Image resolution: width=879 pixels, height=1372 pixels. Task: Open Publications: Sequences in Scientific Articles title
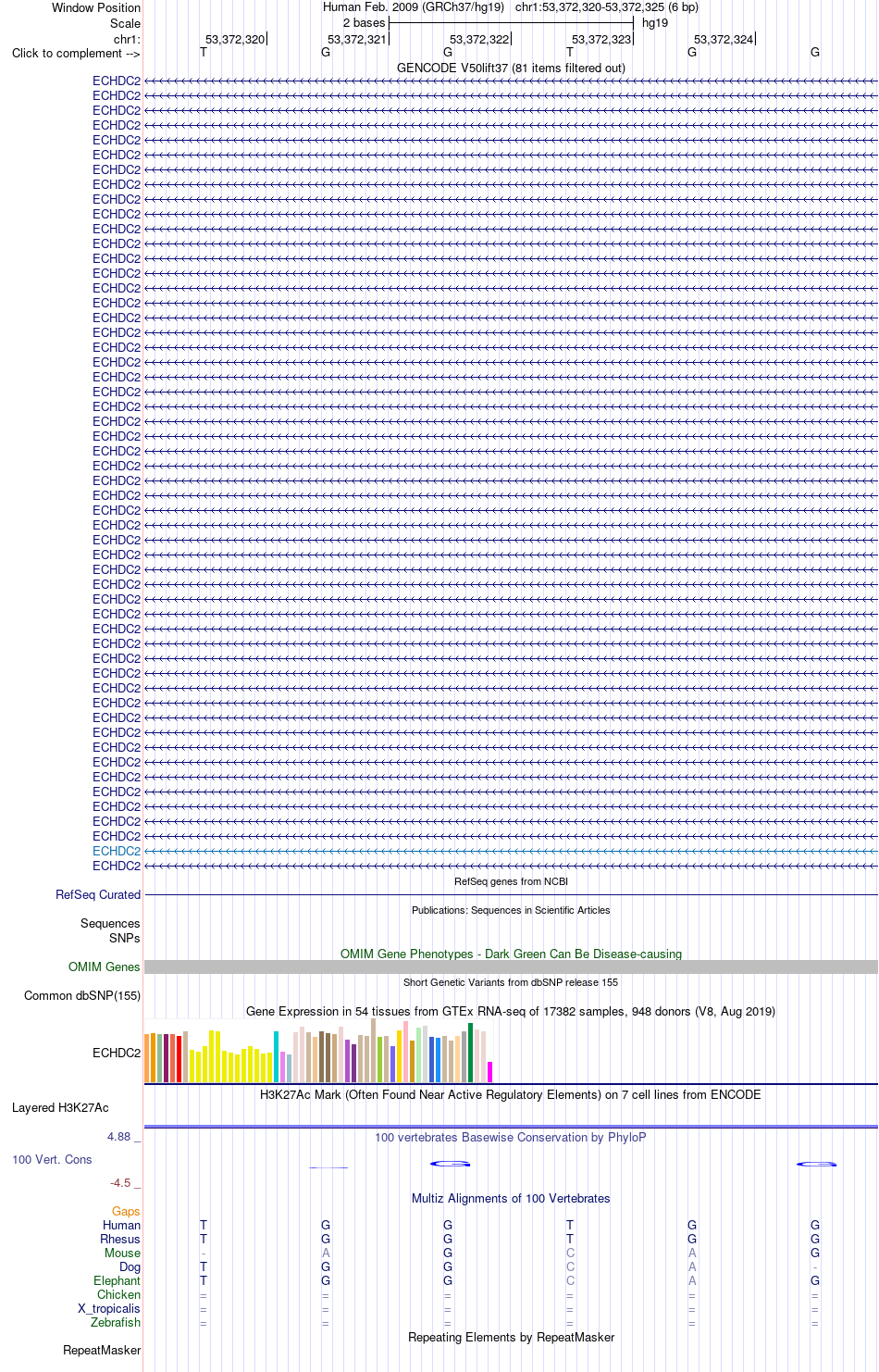coord(511,911)
